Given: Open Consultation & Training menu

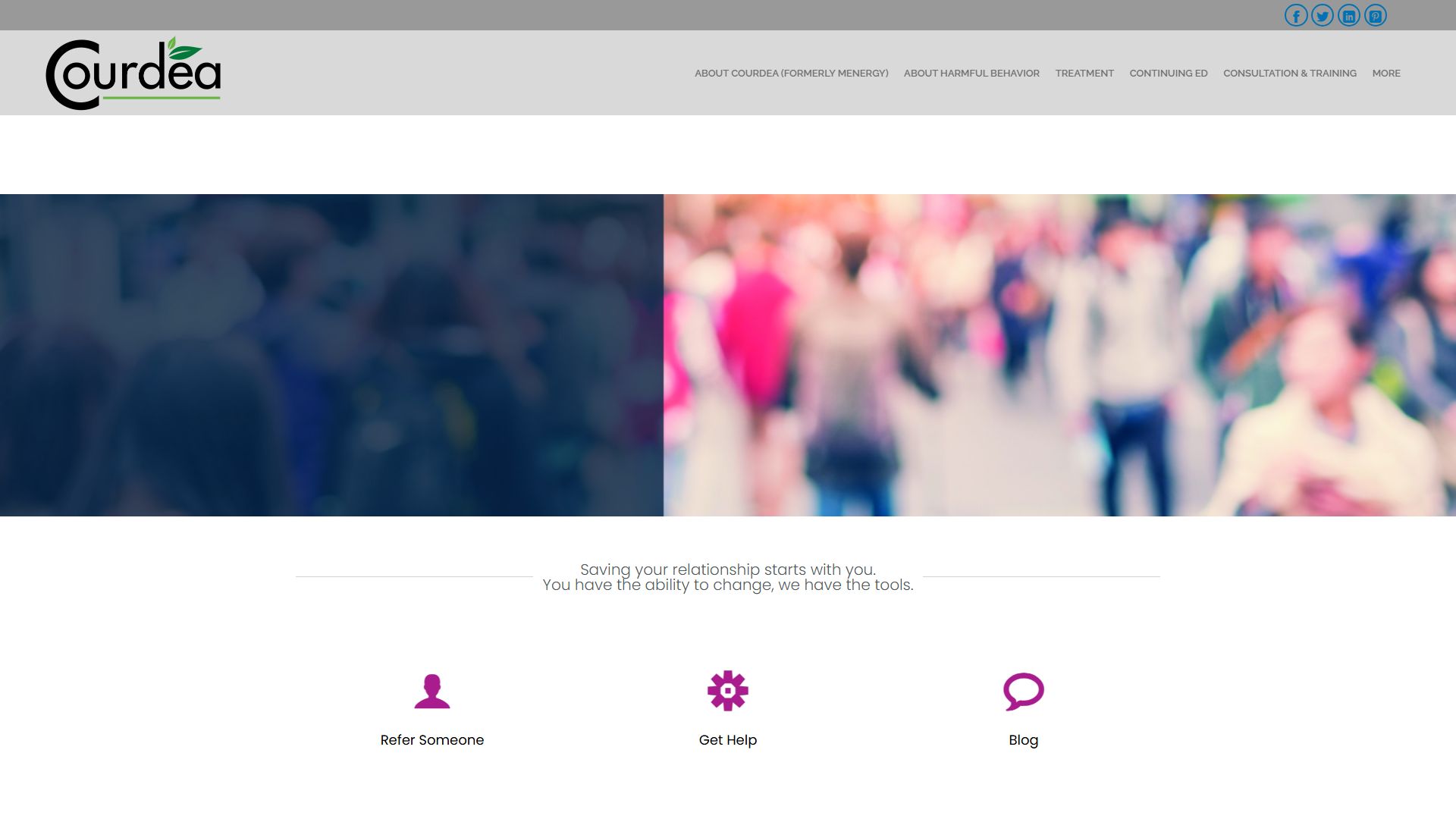Looking at the screenshot, I should pyautogui.click(x=1290, y=74).
